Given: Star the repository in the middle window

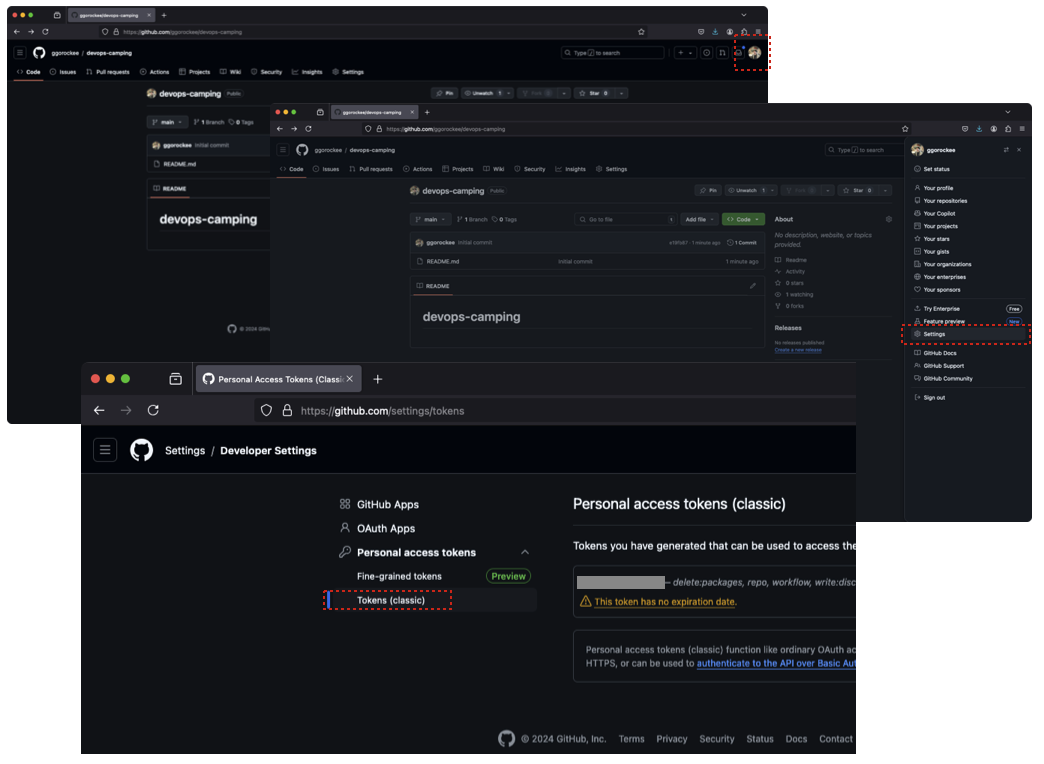Looking at the screenshot, I should click(x=858, y=191).
